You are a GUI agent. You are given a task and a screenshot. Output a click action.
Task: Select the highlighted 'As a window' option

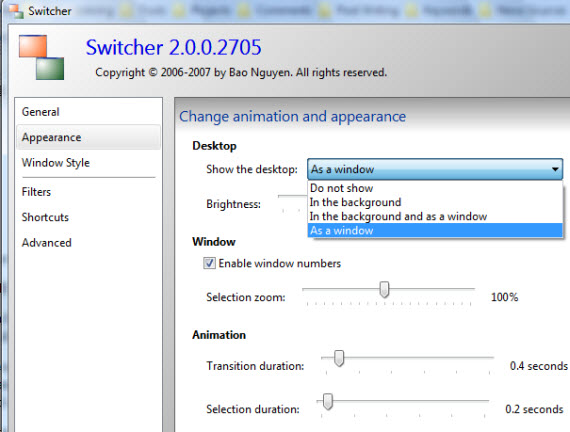pos(435,230)
